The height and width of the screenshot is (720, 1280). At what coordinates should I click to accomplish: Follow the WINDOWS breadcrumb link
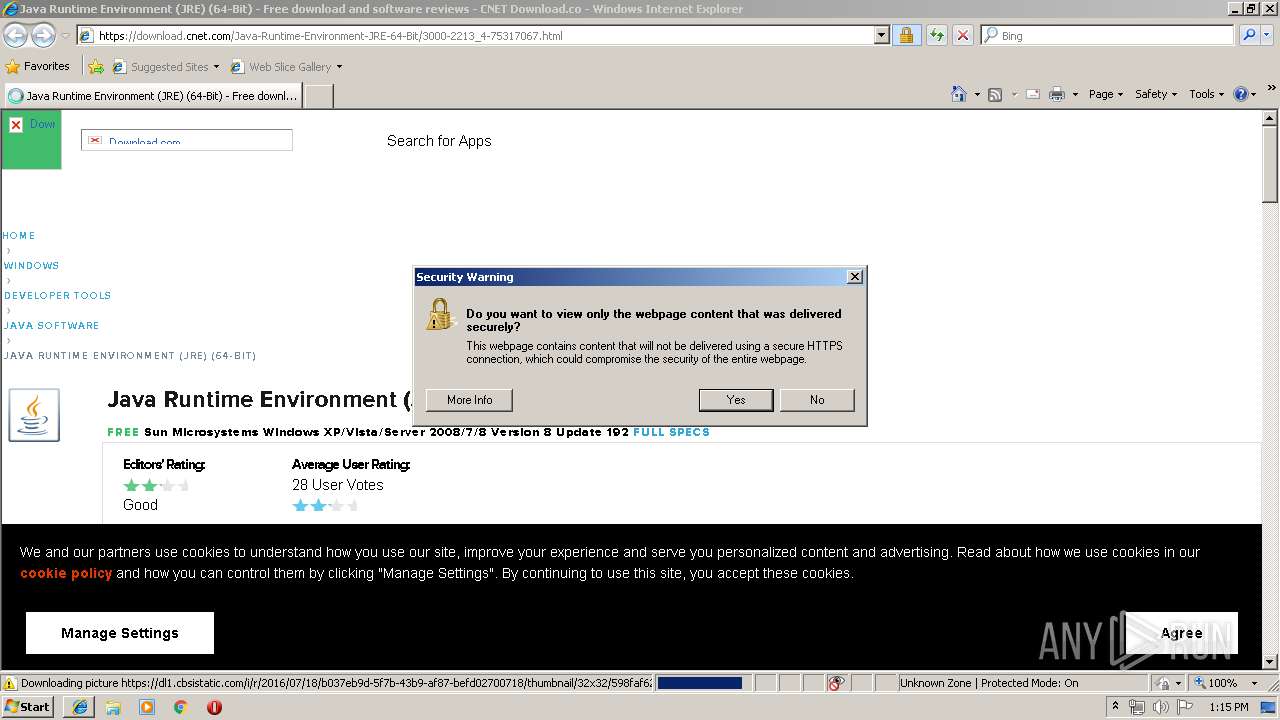click(x=32, y=266)
